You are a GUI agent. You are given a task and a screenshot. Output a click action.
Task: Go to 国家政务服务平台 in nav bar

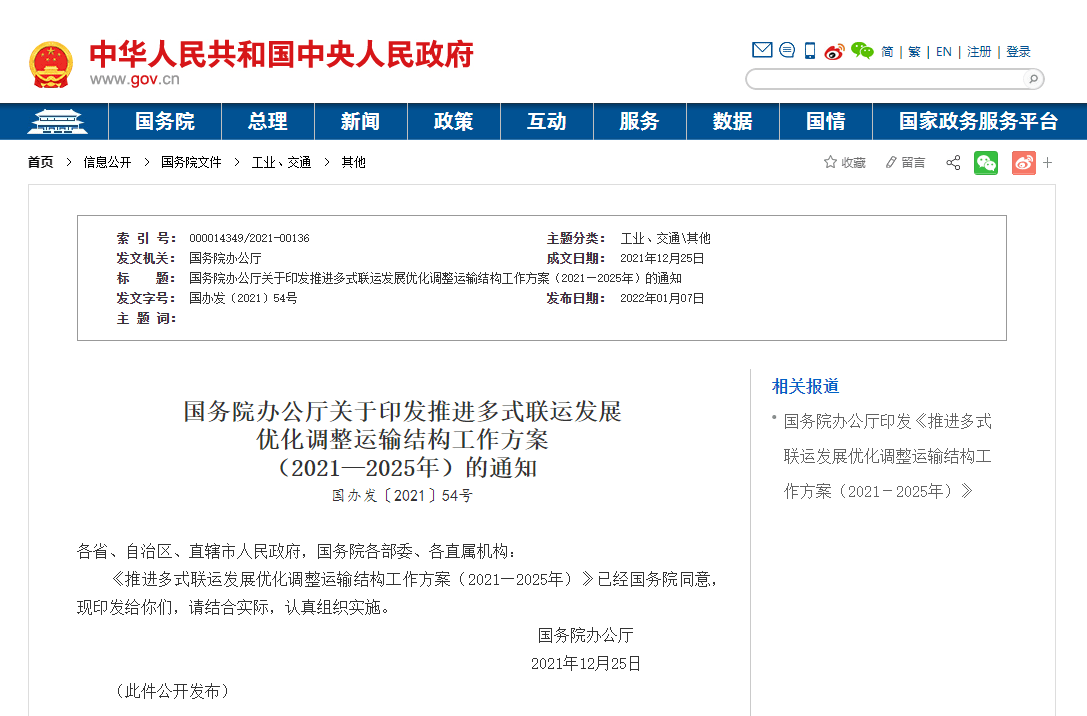pos(978,121)
